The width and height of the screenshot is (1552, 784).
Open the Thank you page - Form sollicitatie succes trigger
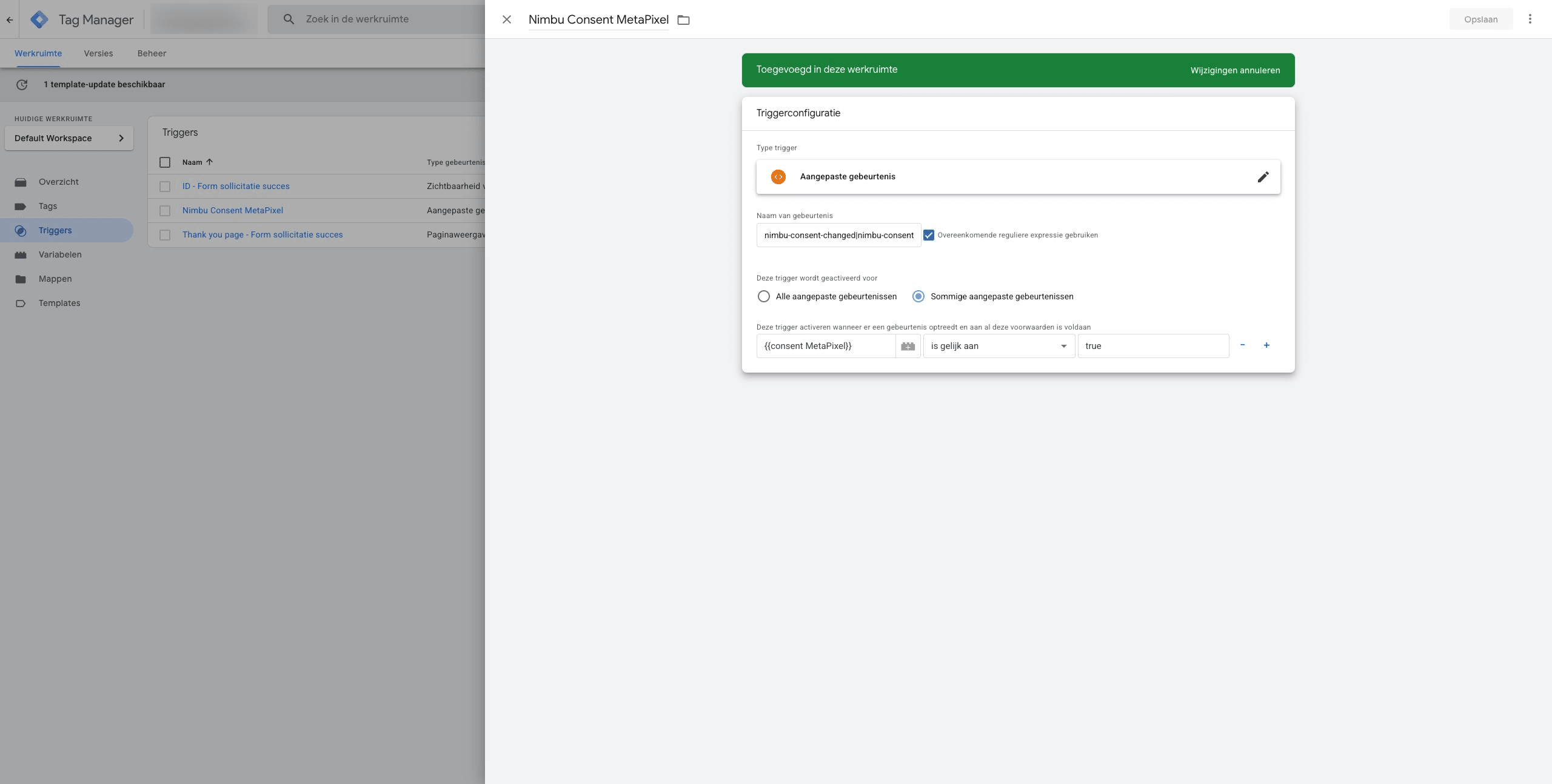point(262,234)
